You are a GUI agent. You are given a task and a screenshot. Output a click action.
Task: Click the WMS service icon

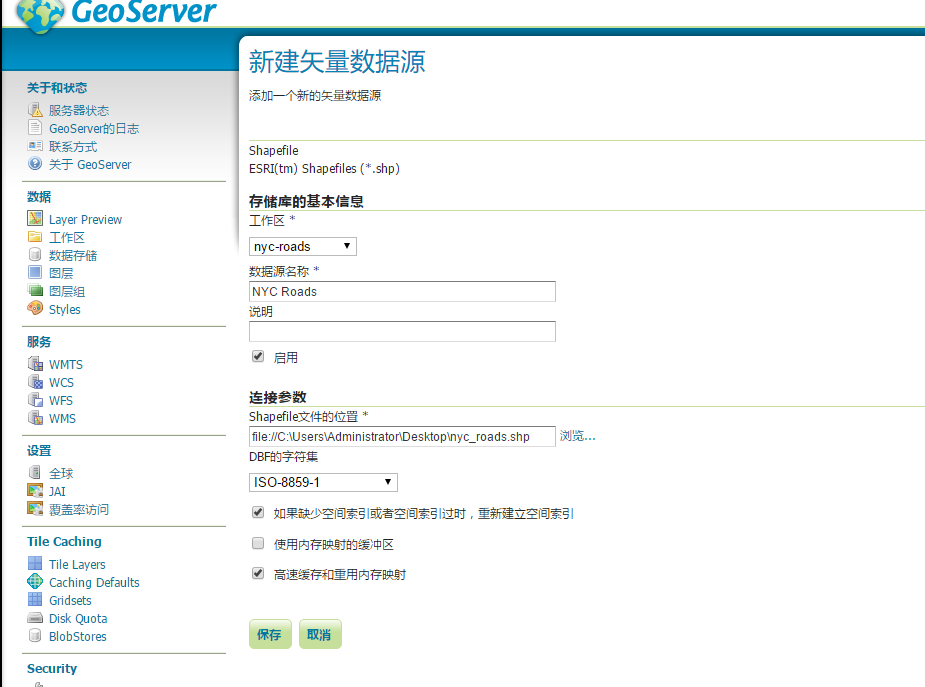point(35,417)
